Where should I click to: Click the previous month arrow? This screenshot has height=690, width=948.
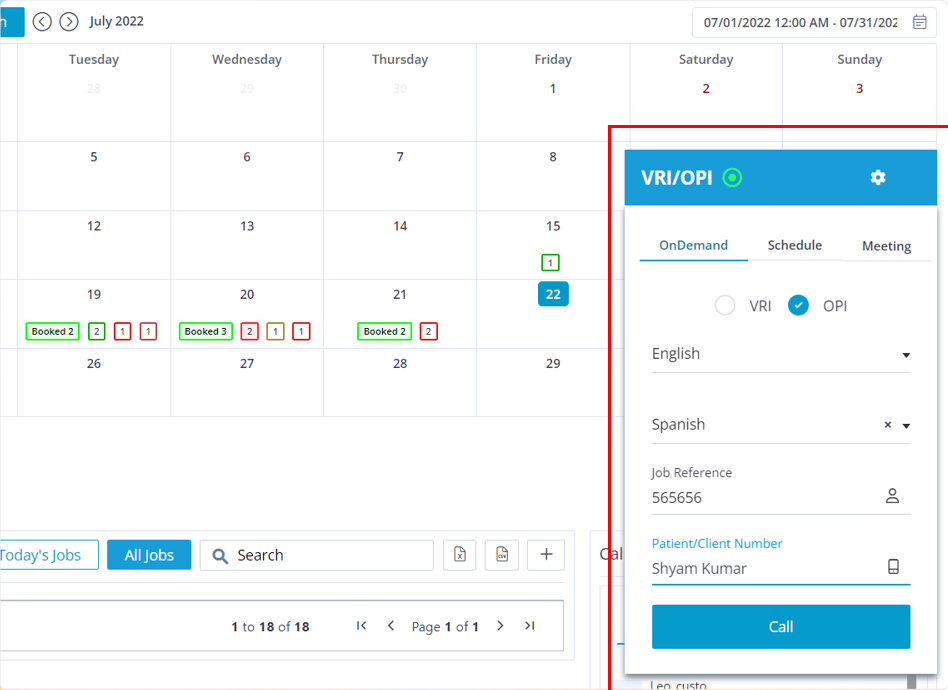click(42, 22)
